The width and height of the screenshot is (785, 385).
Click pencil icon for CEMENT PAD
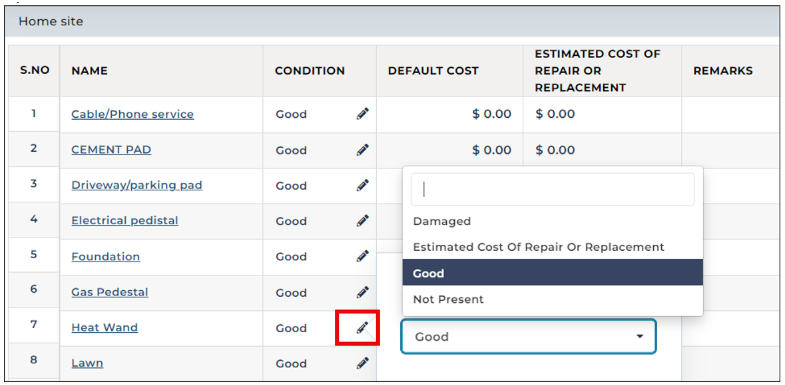[362, 150]
